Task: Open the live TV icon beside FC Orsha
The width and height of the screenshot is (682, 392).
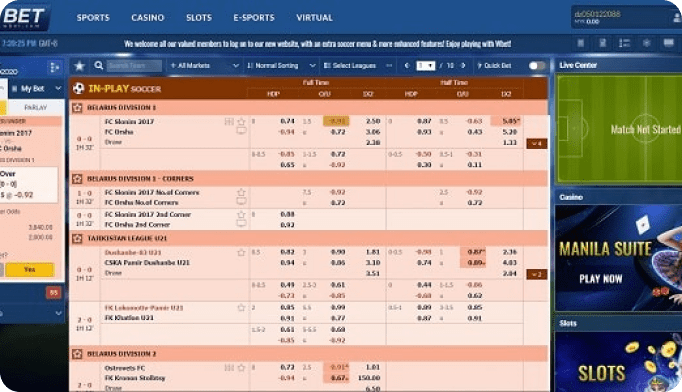Action: pyautogui.click(x=241, y=131)
